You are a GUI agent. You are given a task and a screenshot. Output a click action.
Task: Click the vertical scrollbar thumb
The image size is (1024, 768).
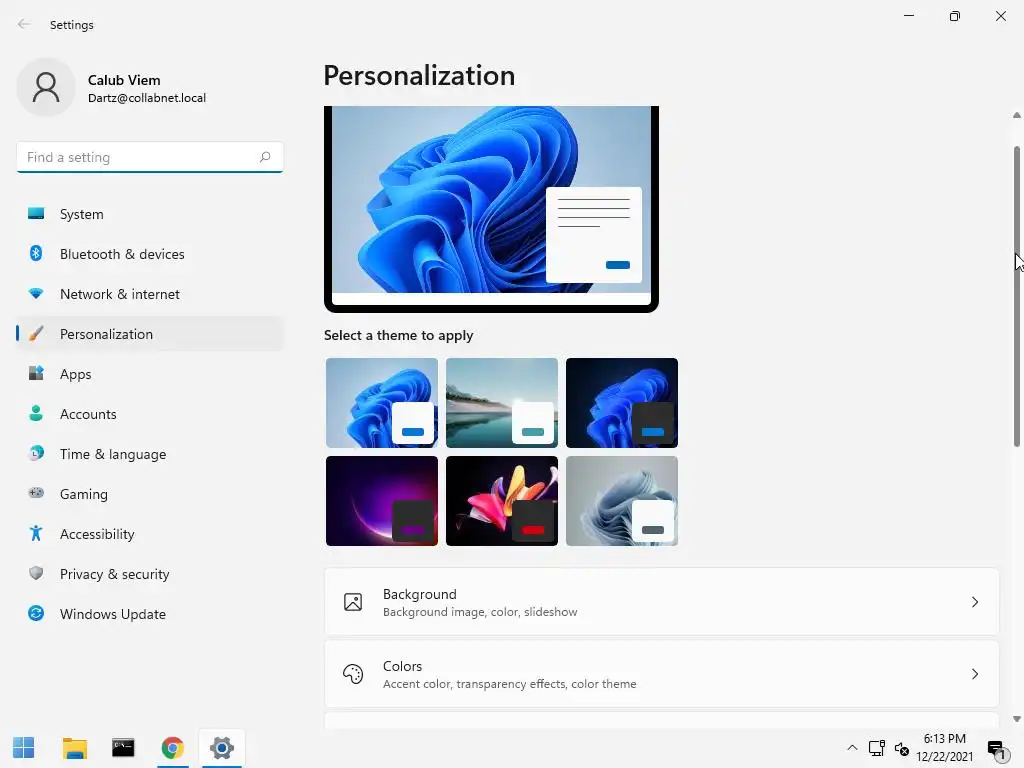[x=1017, y=297]
